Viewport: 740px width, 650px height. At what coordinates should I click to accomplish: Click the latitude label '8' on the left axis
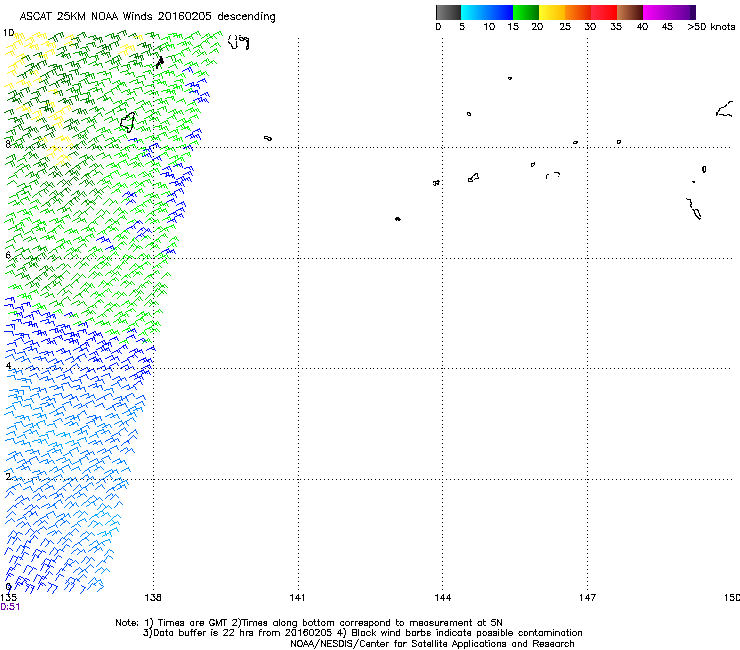coord(8,144)
